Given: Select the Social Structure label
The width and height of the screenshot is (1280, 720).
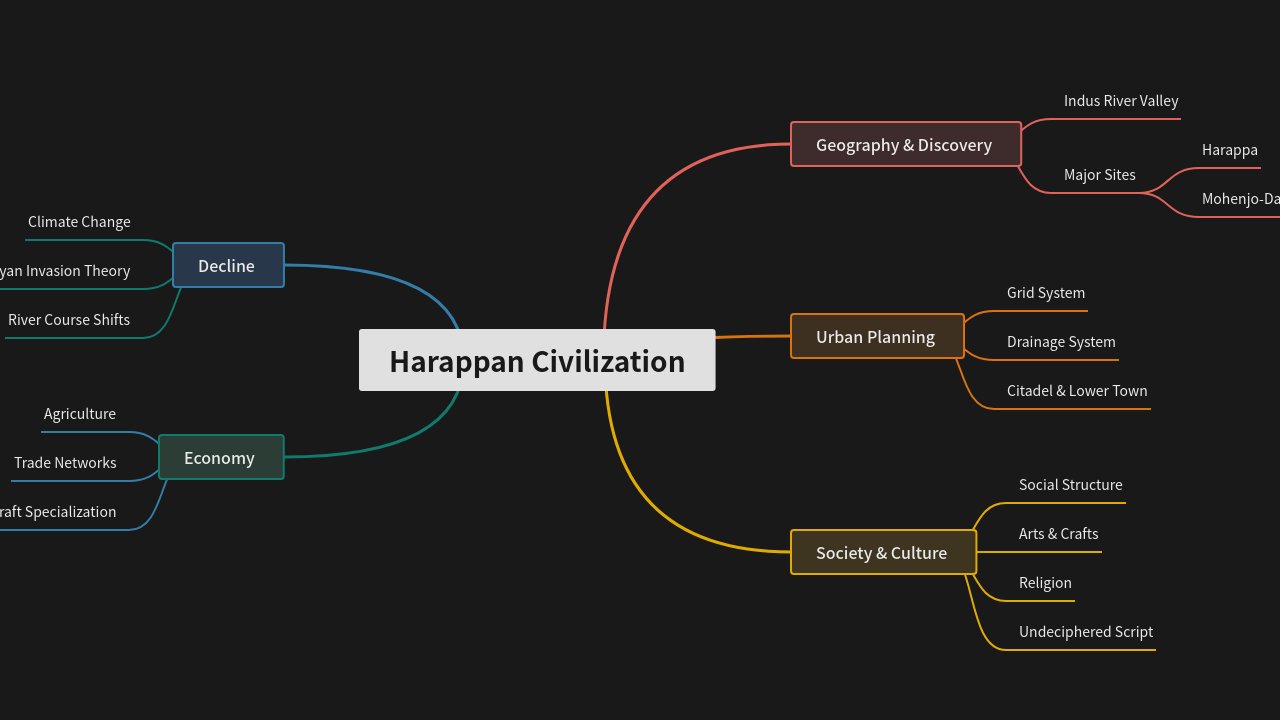Looking at the screenshot, I should click(x=1070, y=484).
